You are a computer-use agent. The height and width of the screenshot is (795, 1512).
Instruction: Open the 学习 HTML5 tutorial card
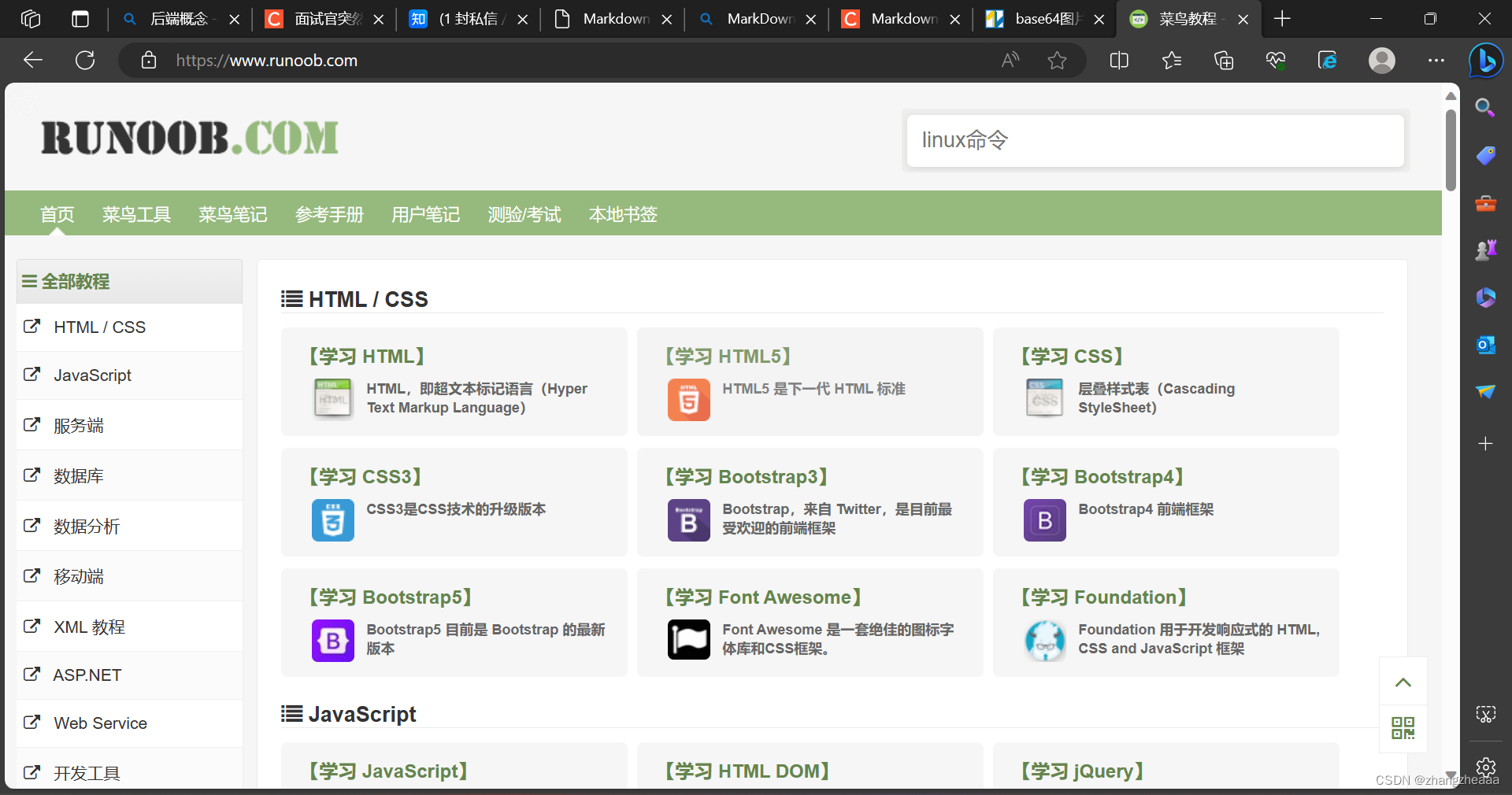coord(810,382)
